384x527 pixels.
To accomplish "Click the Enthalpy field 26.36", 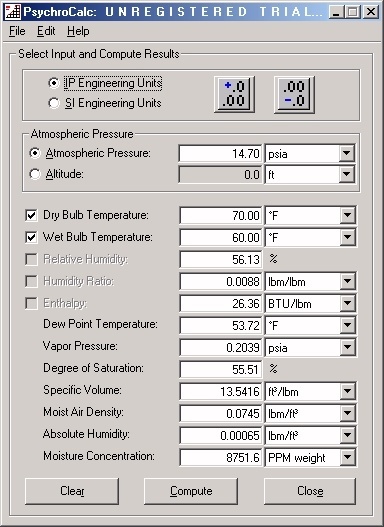I will pos(221,303).
